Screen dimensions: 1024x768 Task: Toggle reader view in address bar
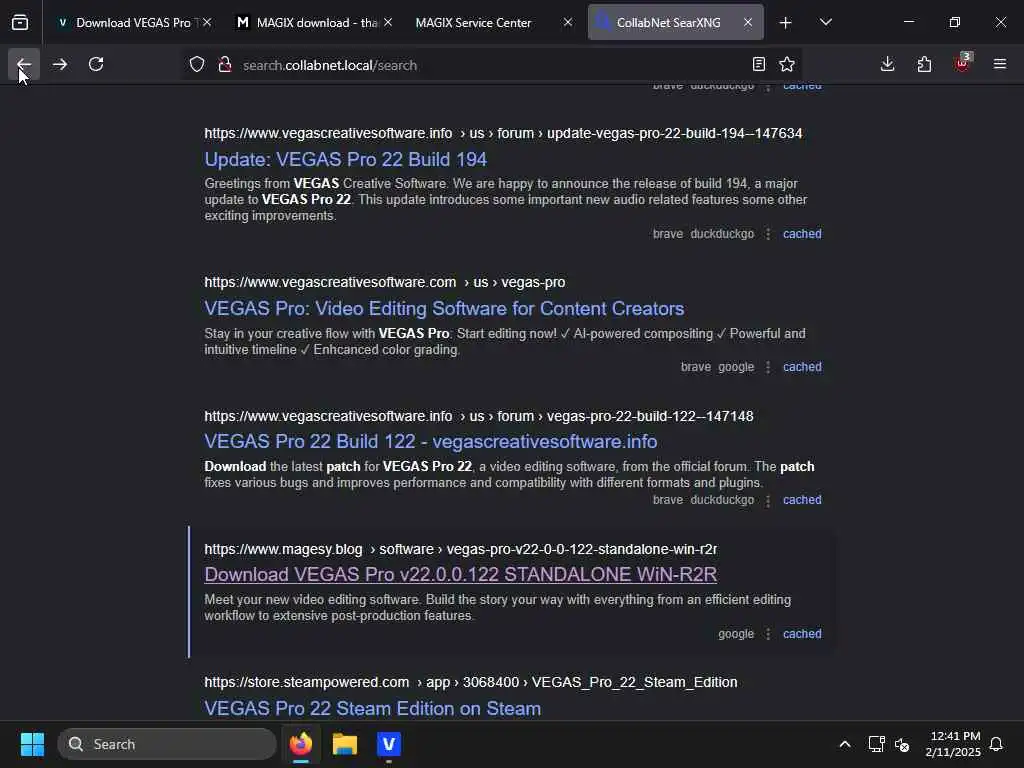(x=758, y=64)
